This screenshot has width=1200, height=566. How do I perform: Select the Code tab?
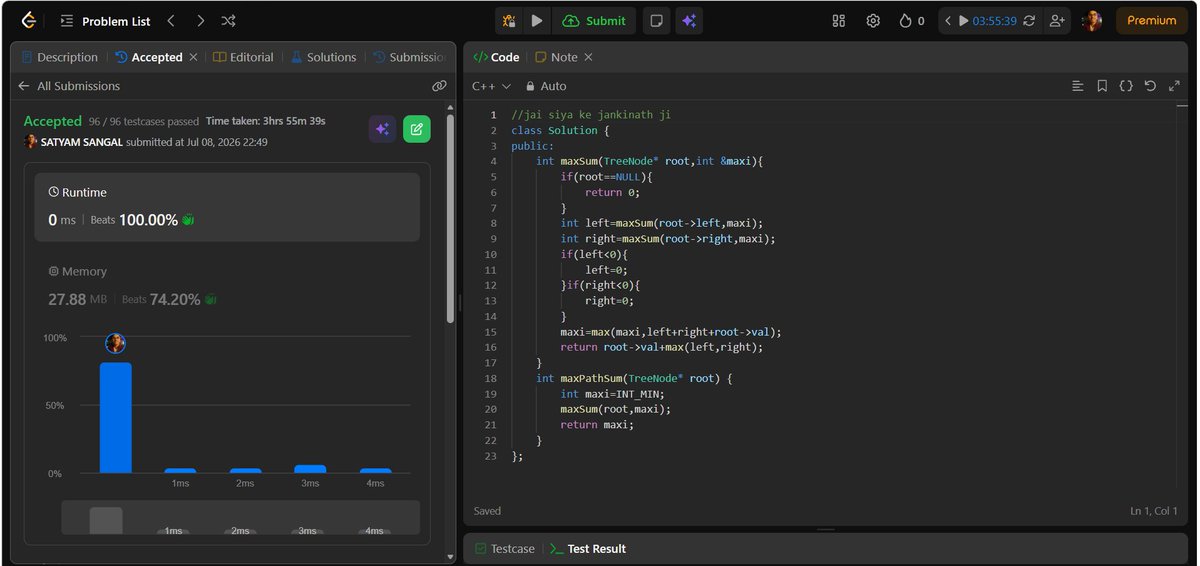click(x=496, y=57)
